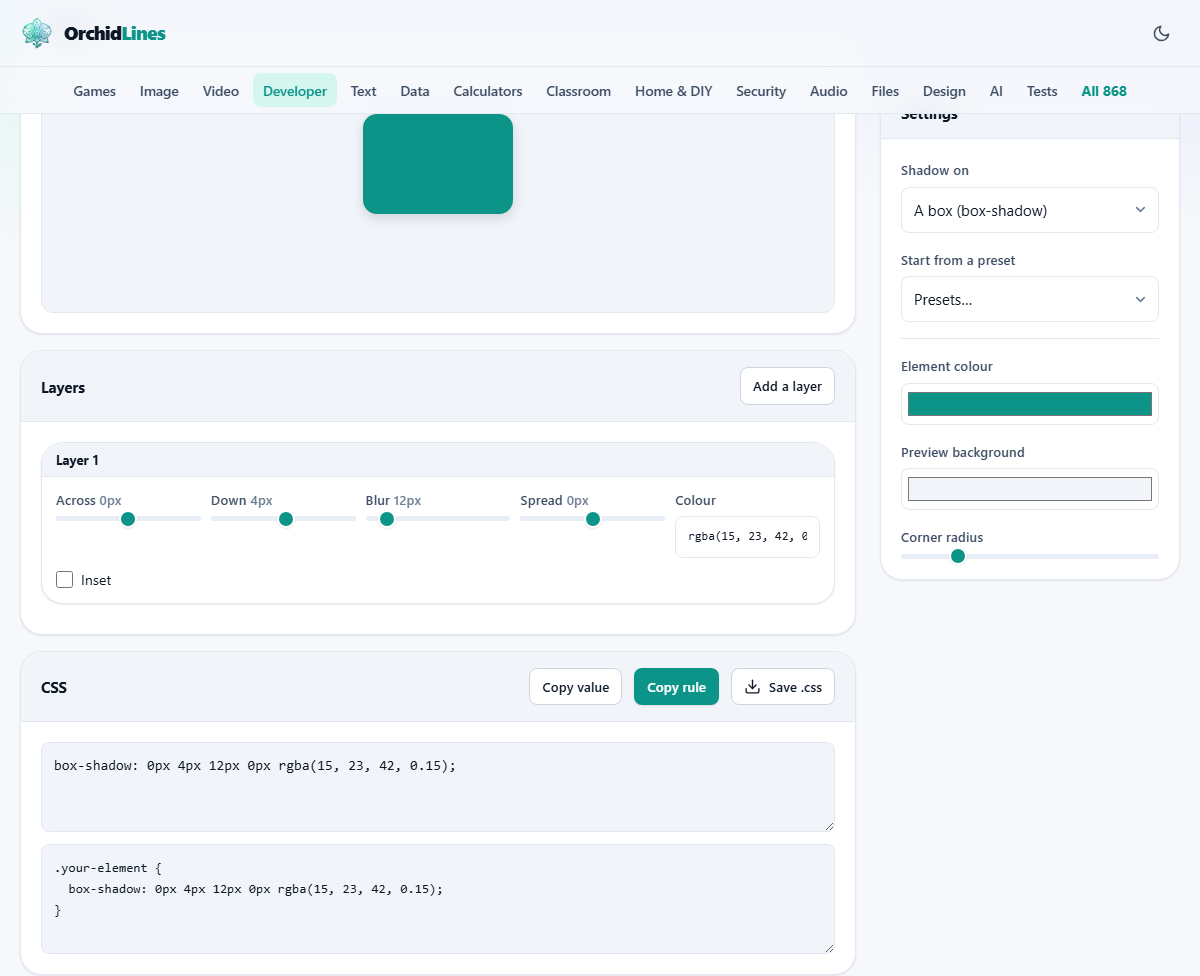The image size is (1200, 976).
Task: Click the Layer 1 heading
Action: coord(77,460)
